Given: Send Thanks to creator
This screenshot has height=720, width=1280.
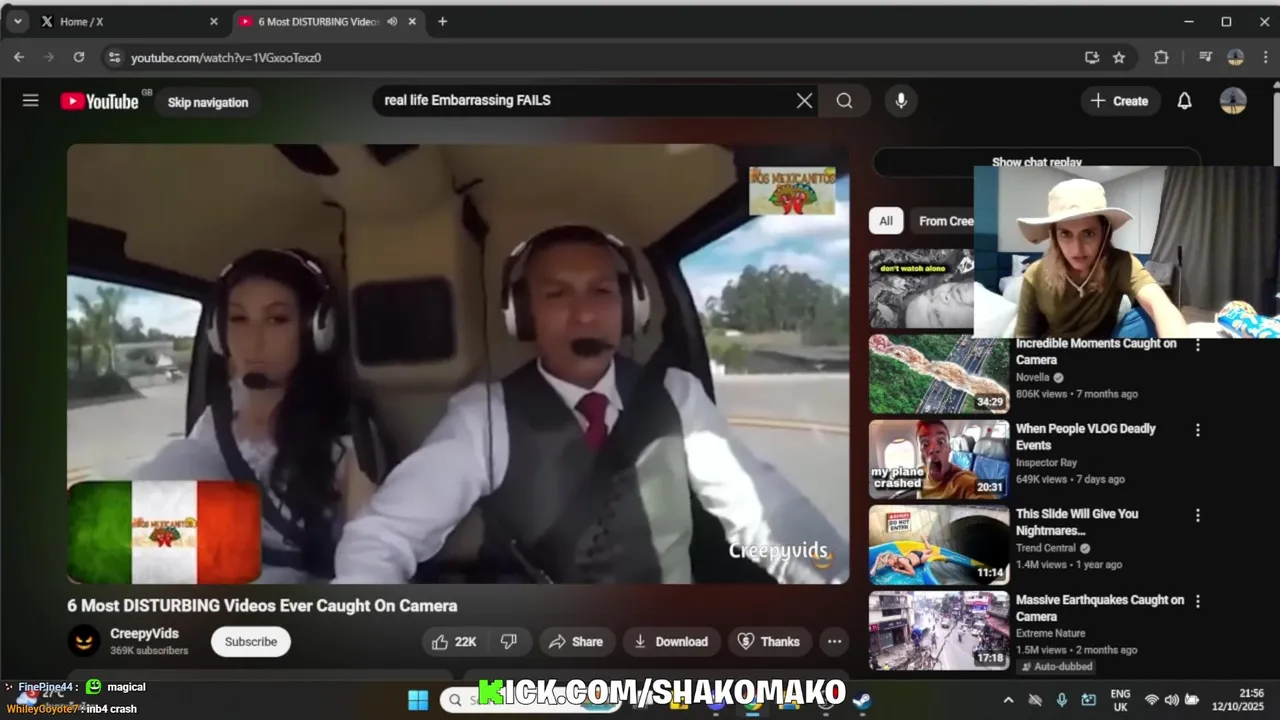Looking at the screenshot, I should 768,642.
